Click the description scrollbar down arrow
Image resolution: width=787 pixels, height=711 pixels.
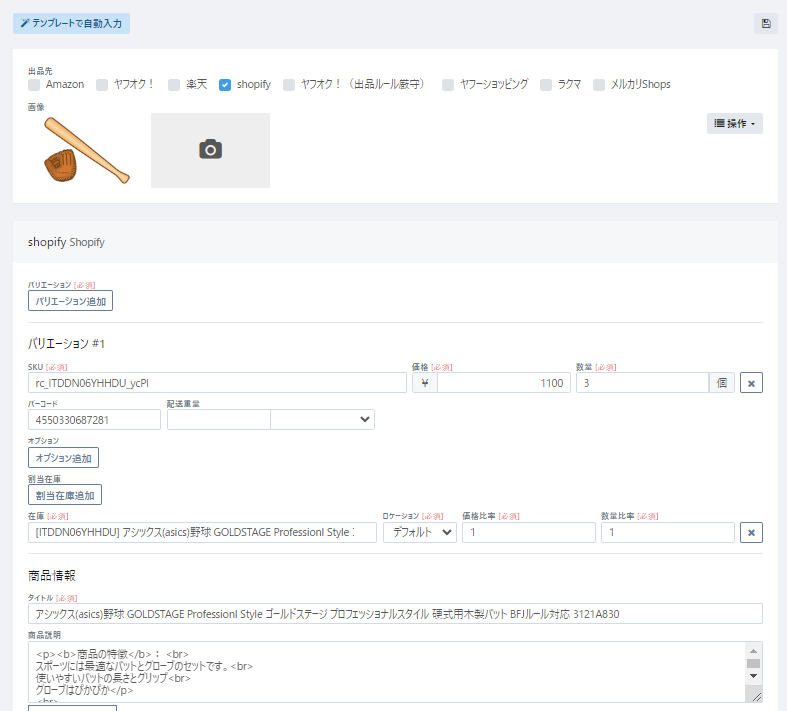pos(753,676)
